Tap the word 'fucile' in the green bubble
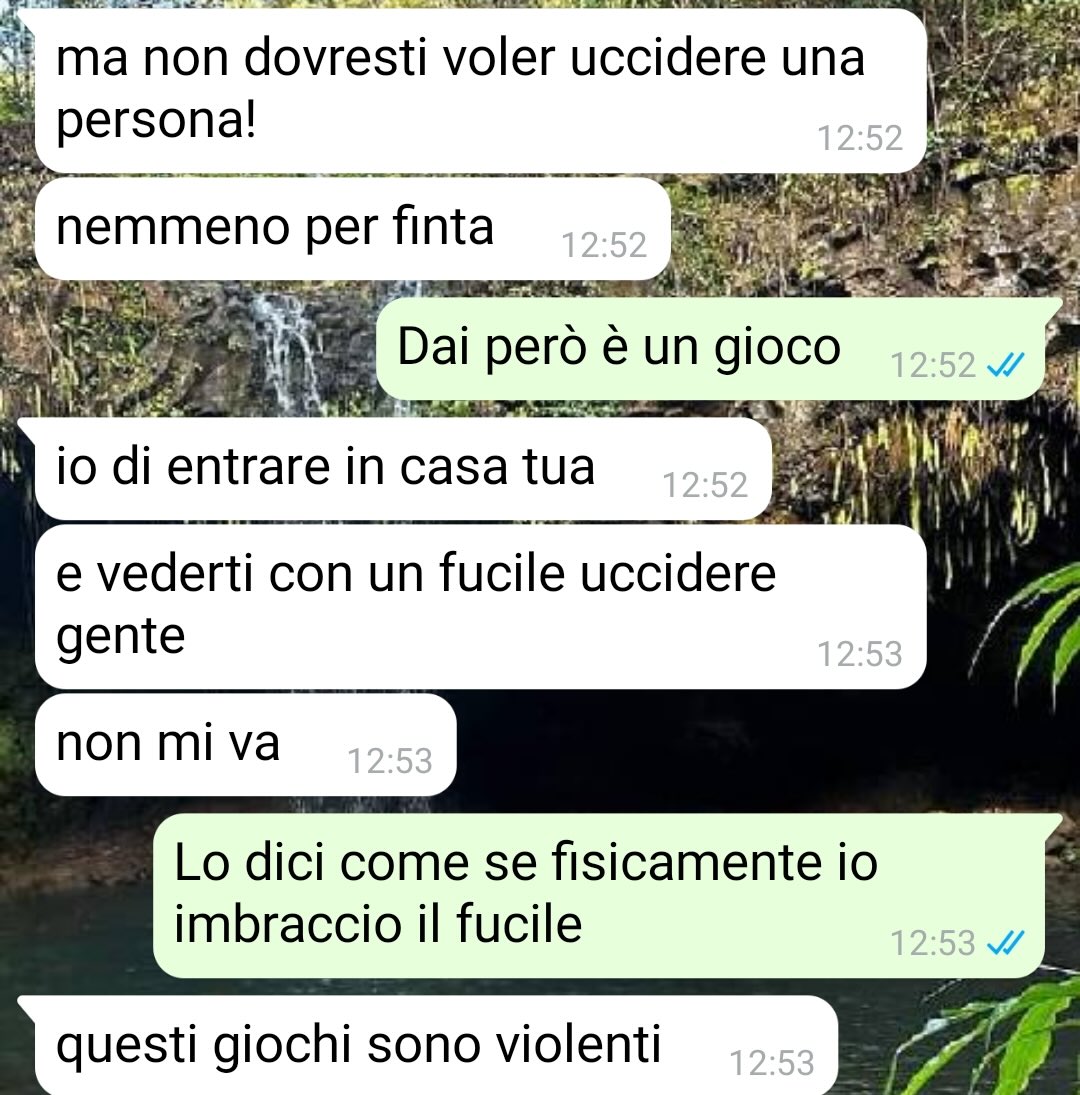Viewport: 1080px width, 1095px height. (x=519, y=924)
